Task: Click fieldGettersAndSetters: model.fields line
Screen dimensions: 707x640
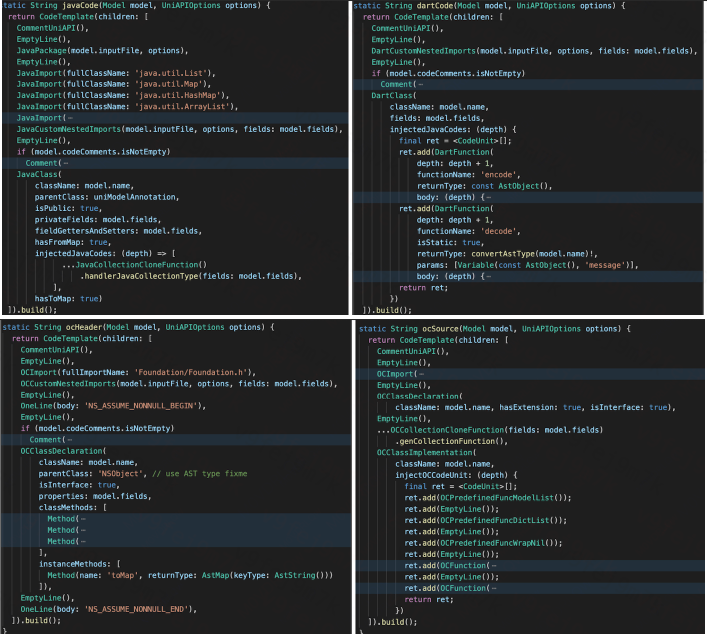Action: point(118,231)
